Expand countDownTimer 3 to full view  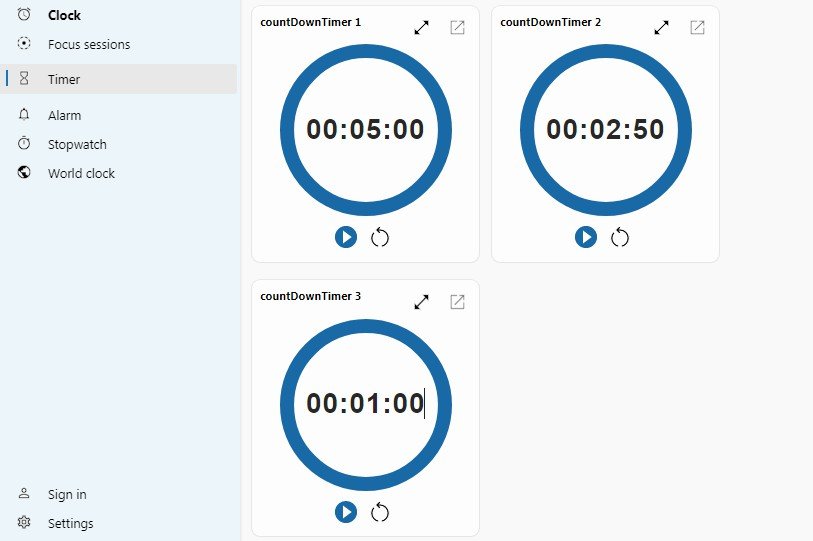(x=422, y=302)
